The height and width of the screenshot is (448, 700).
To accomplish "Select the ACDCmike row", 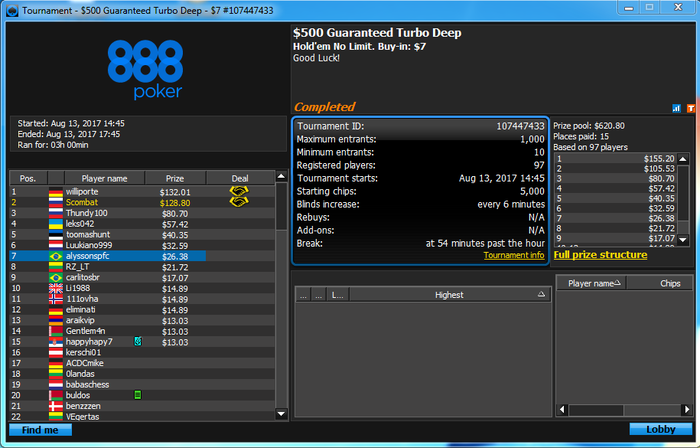I will (142, 363).
